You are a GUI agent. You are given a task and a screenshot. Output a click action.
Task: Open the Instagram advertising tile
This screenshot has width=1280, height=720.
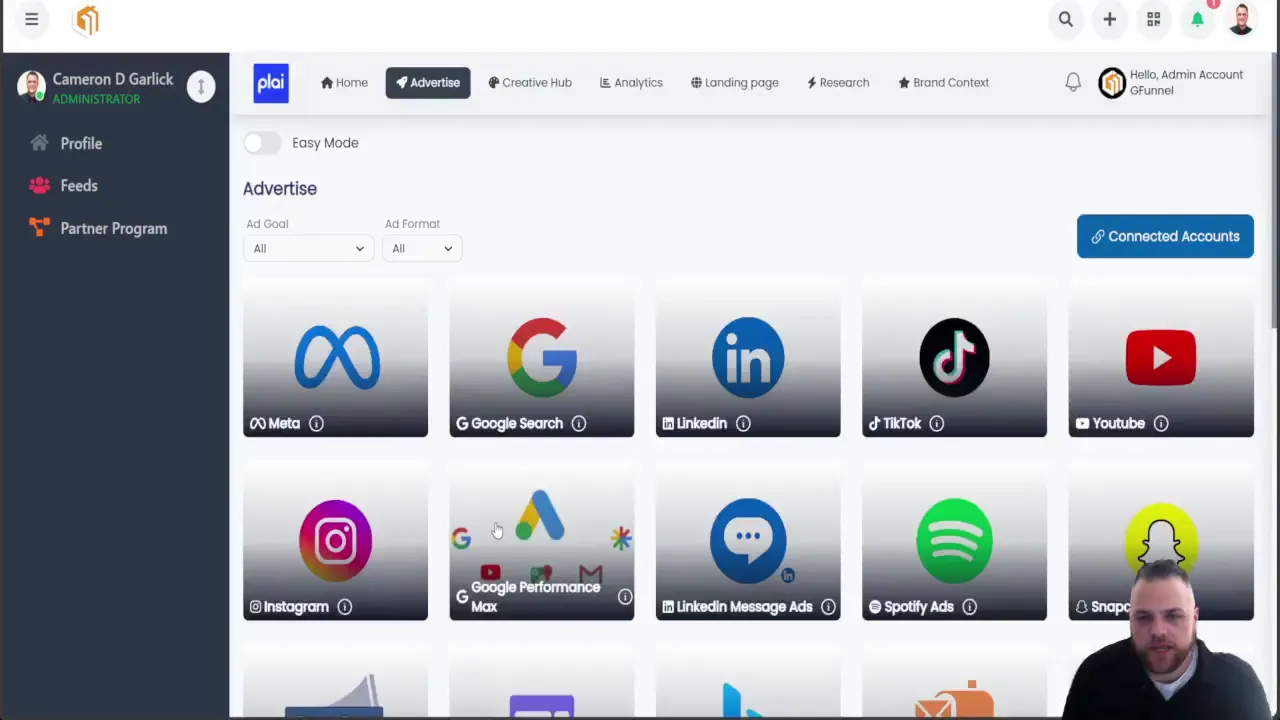[x=335, y=540]
